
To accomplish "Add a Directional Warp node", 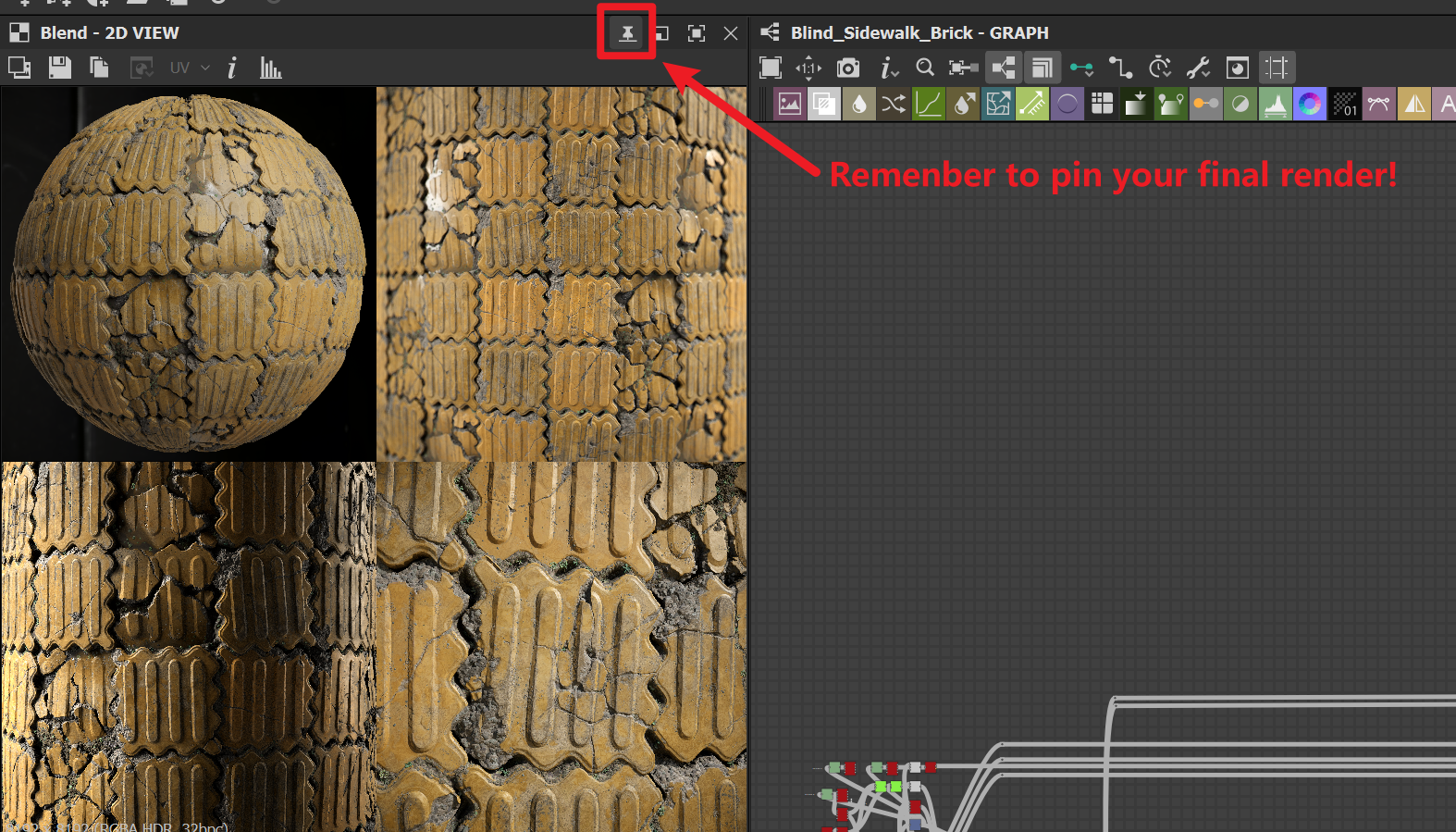I will coord(998,104).
